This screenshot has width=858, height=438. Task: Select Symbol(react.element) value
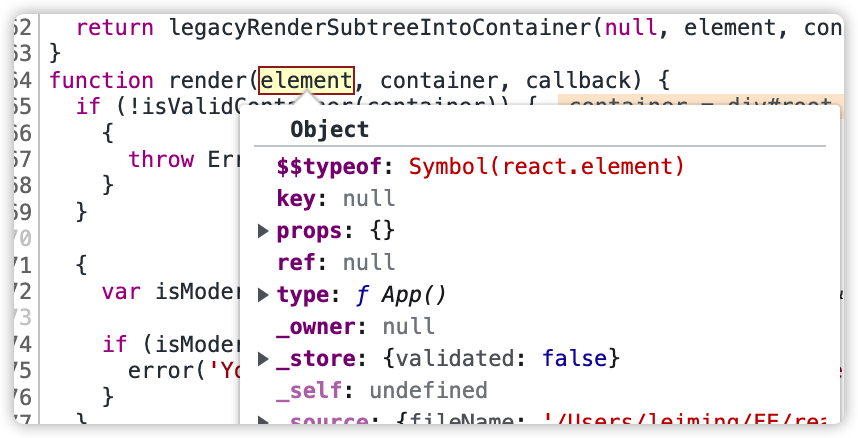546,166
